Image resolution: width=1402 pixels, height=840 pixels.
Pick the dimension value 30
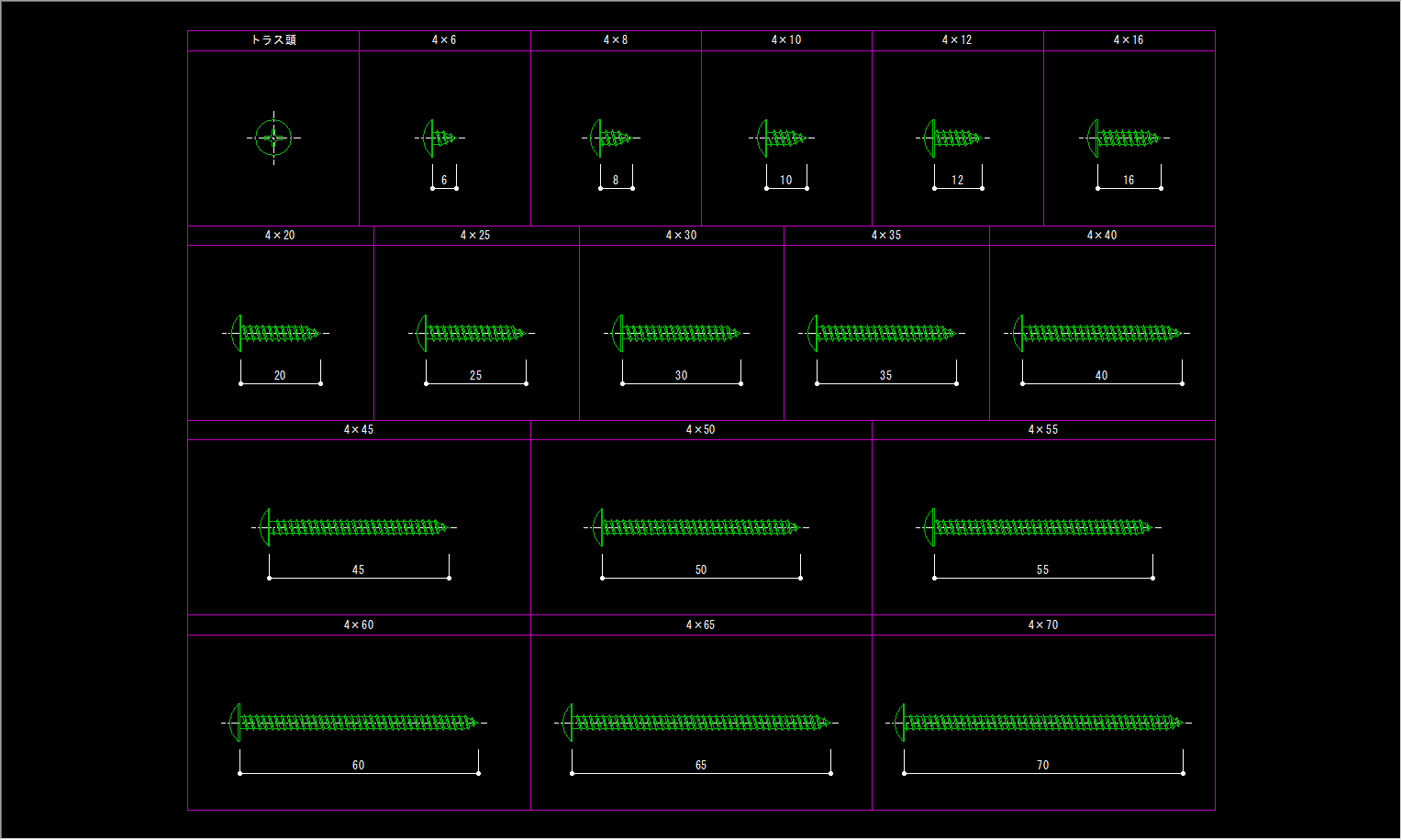coord(681,376)
